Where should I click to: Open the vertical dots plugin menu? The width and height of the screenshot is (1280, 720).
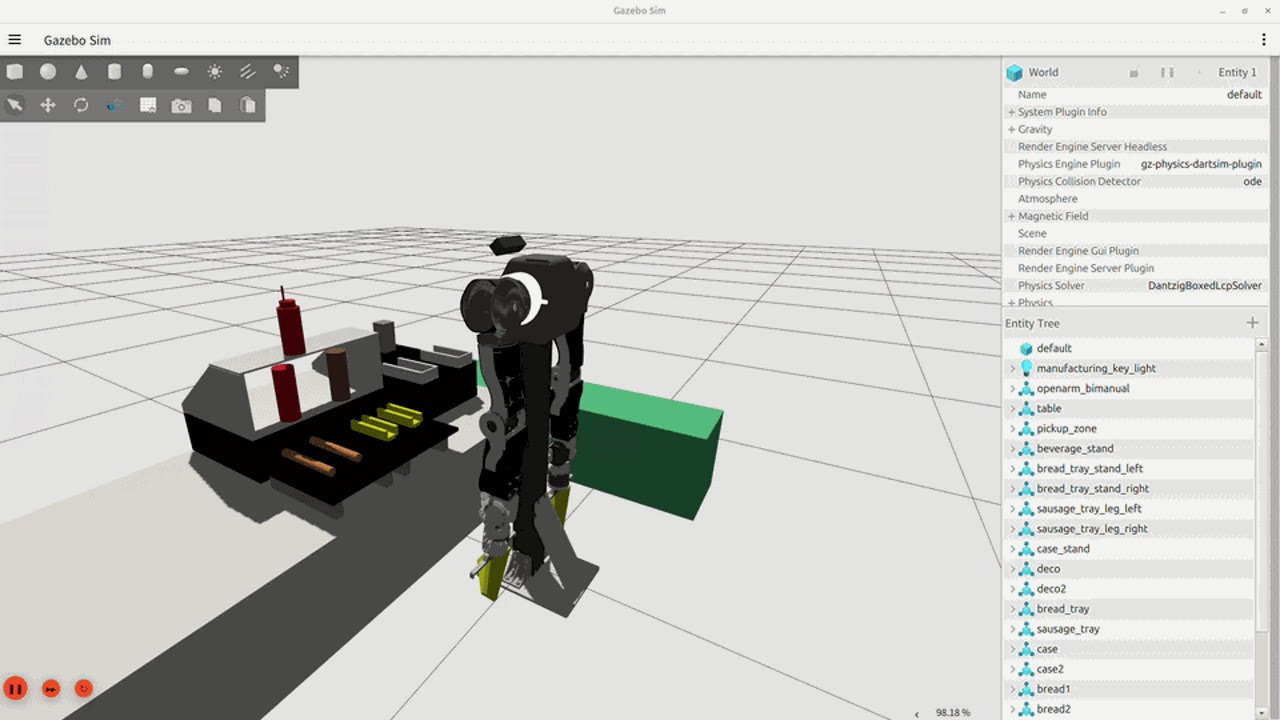pyautogui.click(x=1264, y=40)
